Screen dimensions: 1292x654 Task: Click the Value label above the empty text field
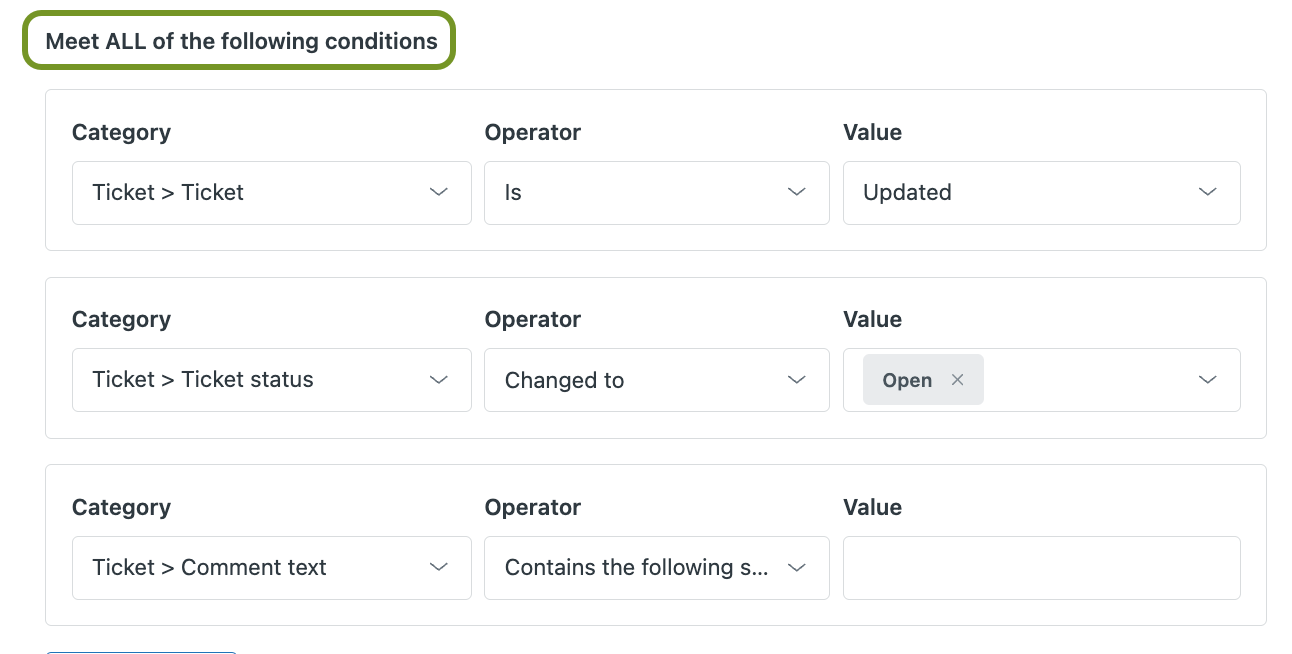[x=872, y=507]
